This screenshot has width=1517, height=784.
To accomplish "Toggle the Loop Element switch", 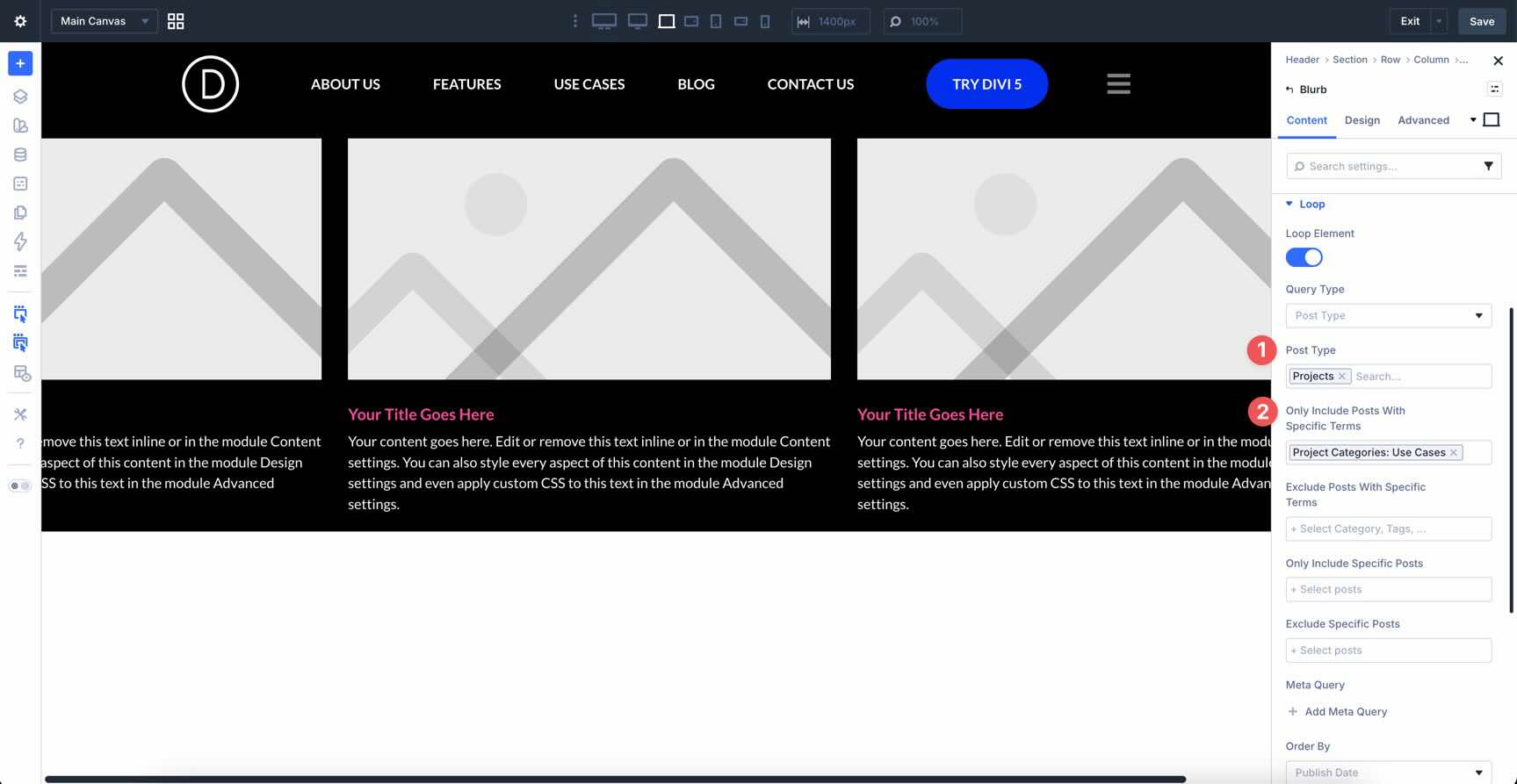I will click(x=1304, y=257).
